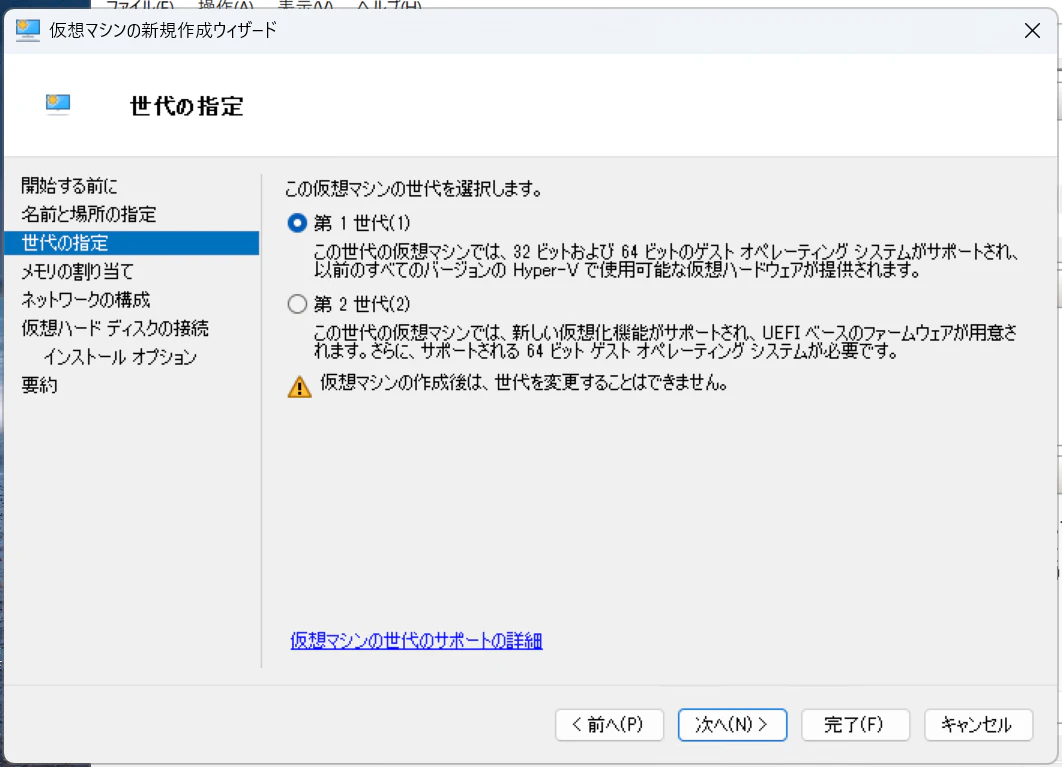Go to the 名前と場所の指定 step
The width and height of the screenshot is (1062, 767).
tap(89, 214)
